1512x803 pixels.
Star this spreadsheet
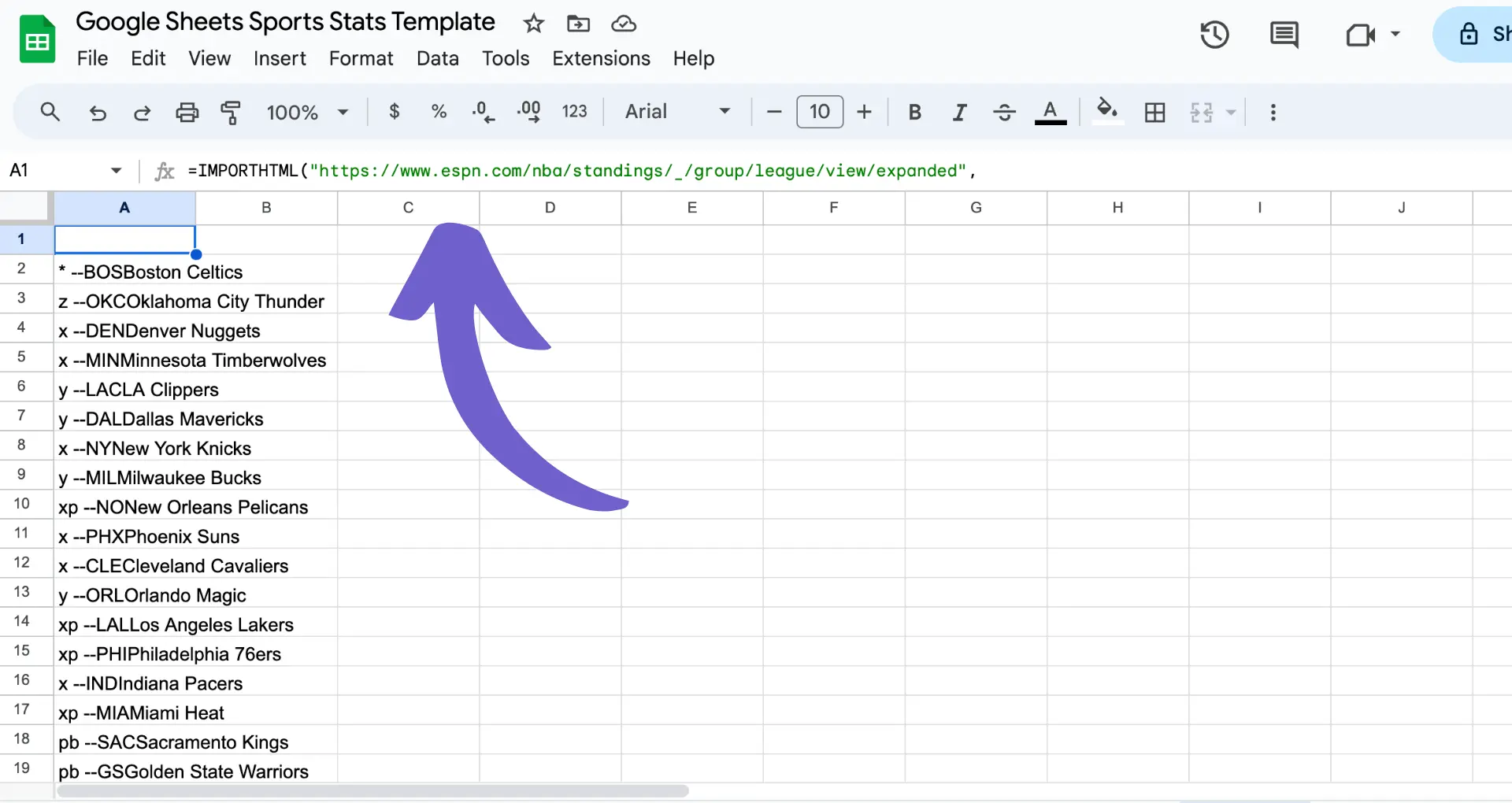click(534, 24)
